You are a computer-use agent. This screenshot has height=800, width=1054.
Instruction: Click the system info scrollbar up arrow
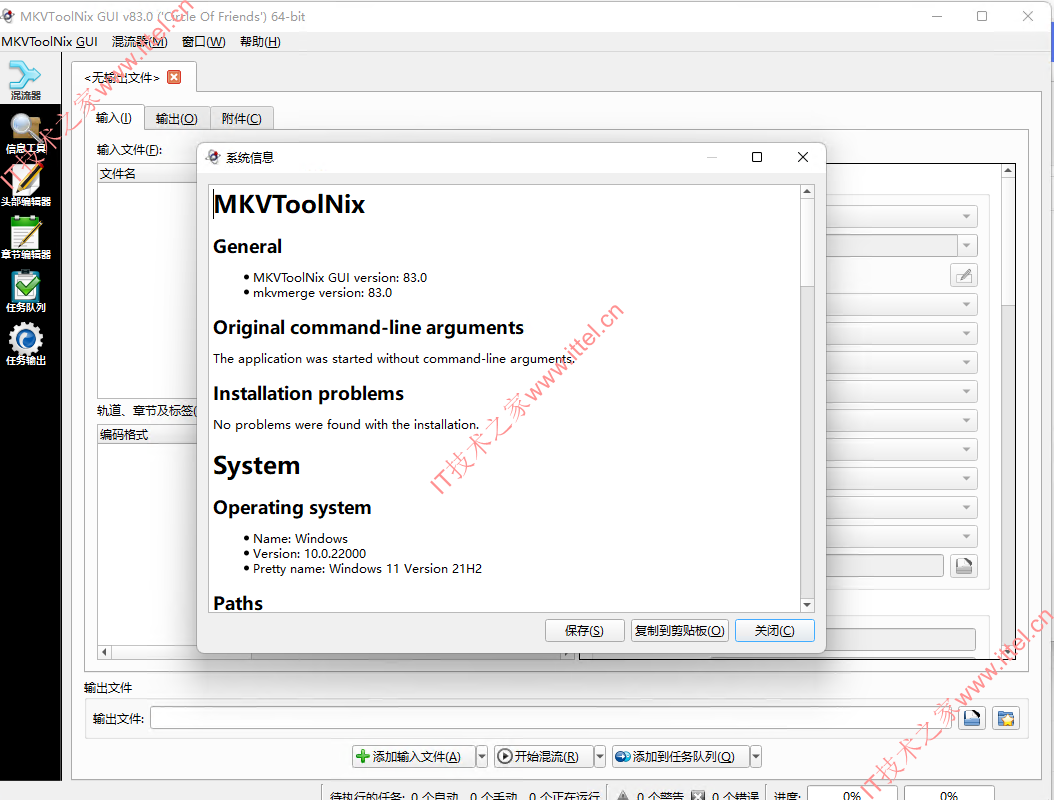coord(807,192)
